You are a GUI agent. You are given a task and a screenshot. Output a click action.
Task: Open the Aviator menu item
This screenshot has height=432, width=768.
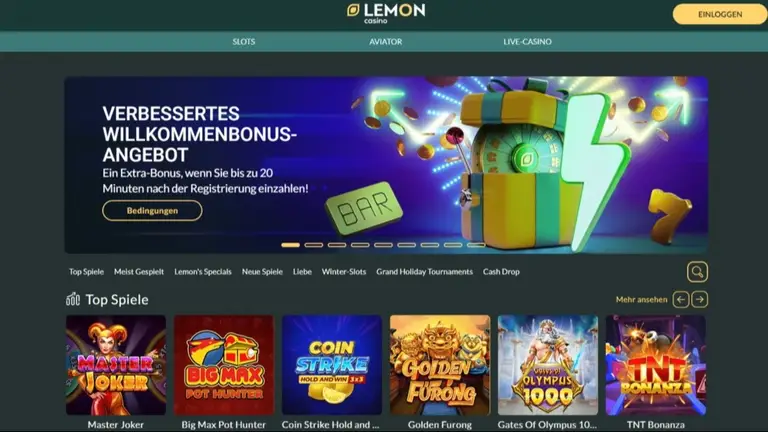coord(385,42)
